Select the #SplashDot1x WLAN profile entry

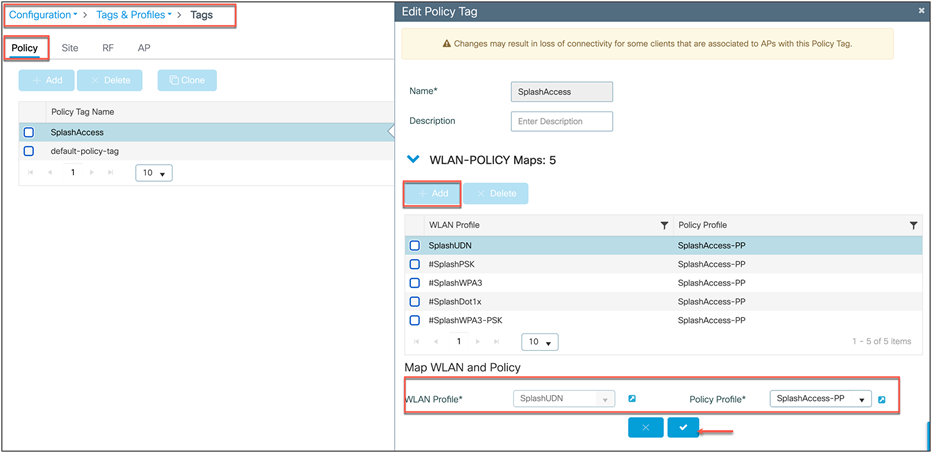pos(455,301)
